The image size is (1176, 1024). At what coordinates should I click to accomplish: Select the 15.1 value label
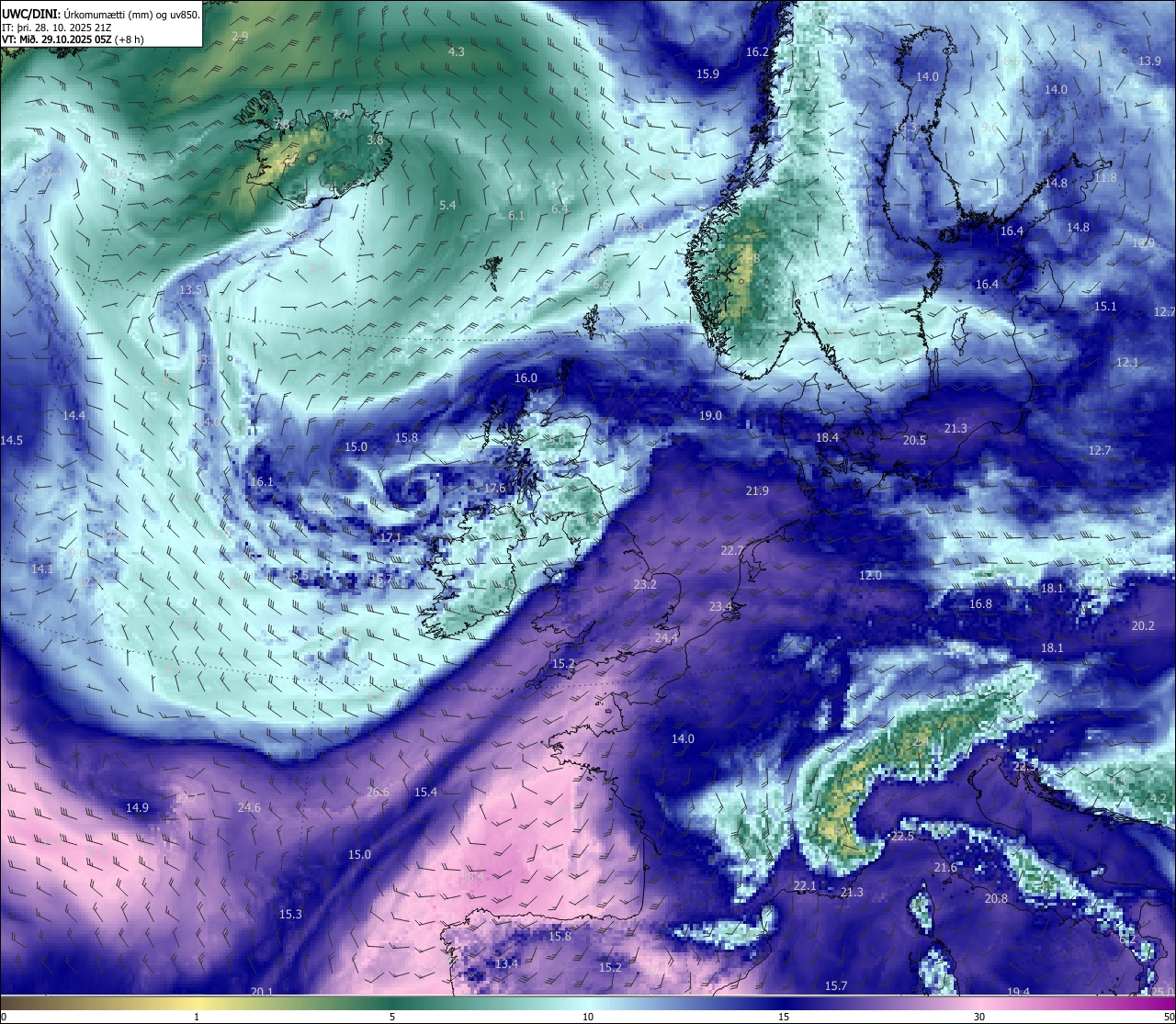tap(1105, 306)
